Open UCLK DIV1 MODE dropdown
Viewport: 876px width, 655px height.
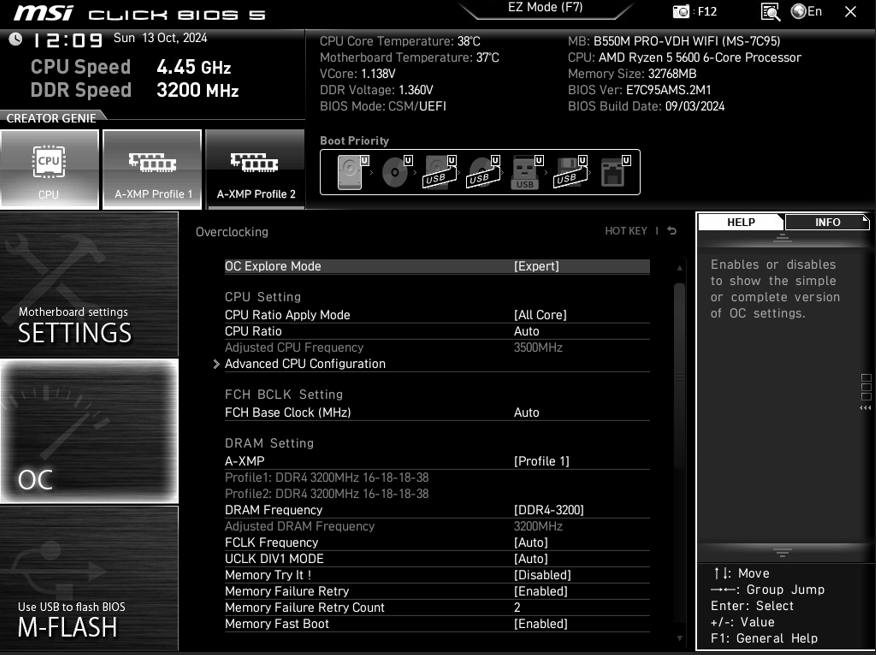(437, 559)
